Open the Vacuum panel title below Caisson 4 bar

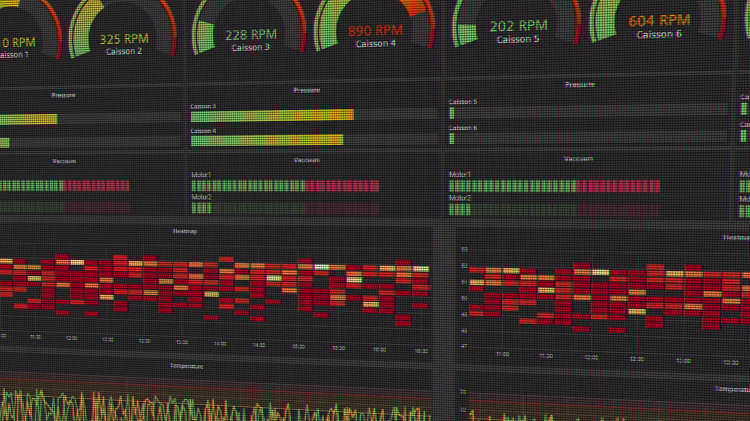click(x=307, y=160)
